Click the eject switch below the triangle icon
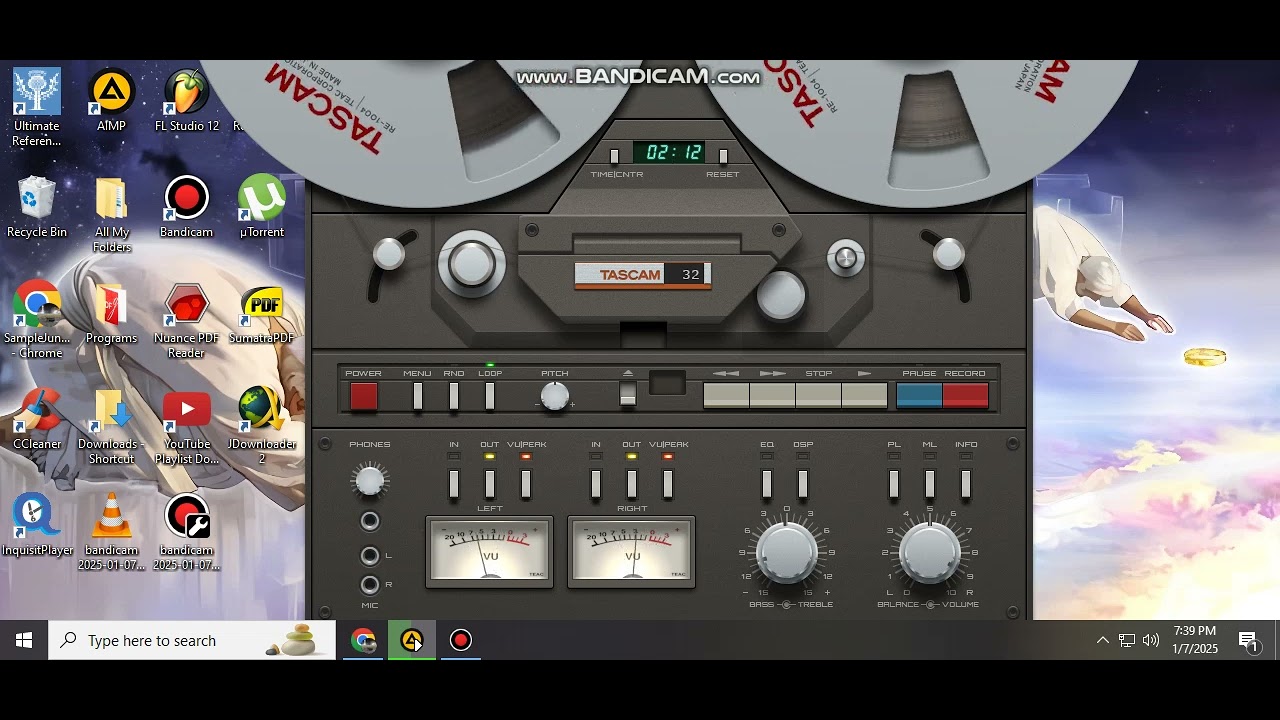 point(628,394)
